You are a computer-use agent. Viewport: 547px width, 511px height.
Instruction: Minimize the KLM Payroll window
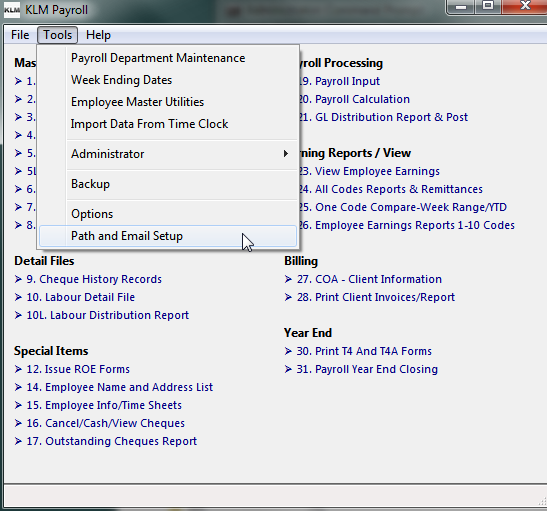461,7
